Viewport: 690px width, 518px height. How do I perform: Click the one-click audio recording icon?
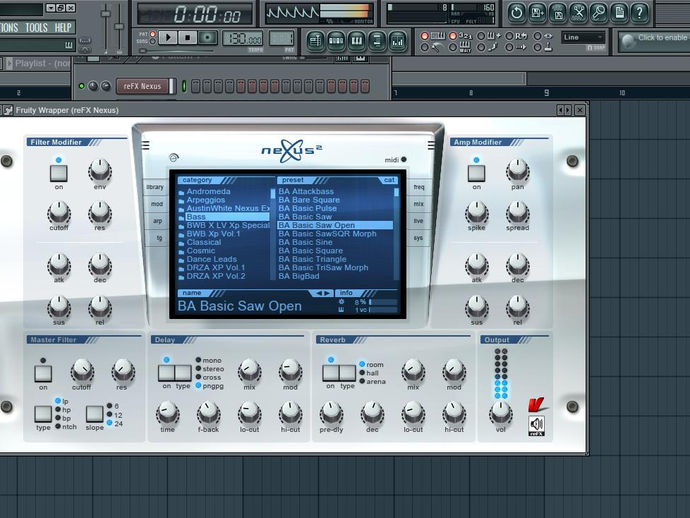click(578, 13)
